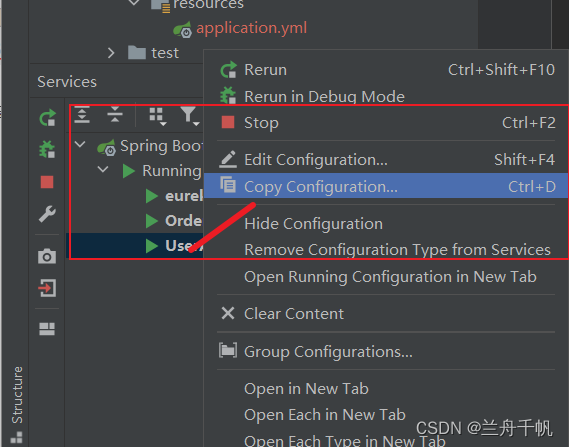Viewport: 569px width, 447px height.
Task: Open the Group By dropdown in Services toolbar
Action: pyautogui.click(x=157, y=116)
